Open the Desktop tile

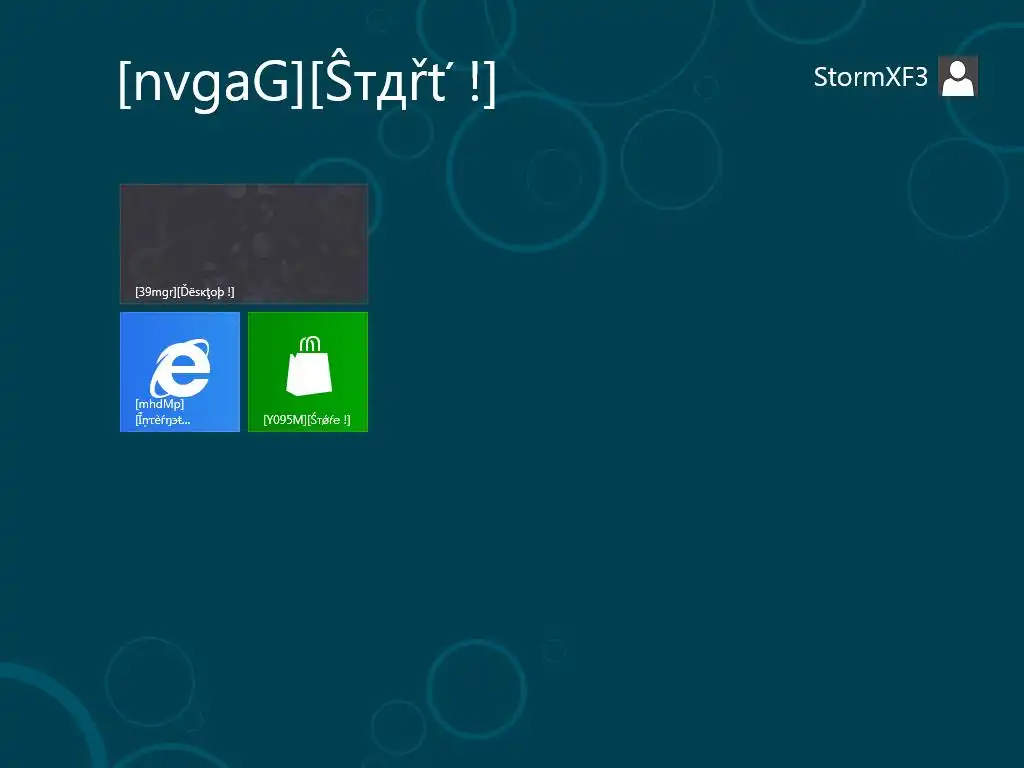point(244,244)
